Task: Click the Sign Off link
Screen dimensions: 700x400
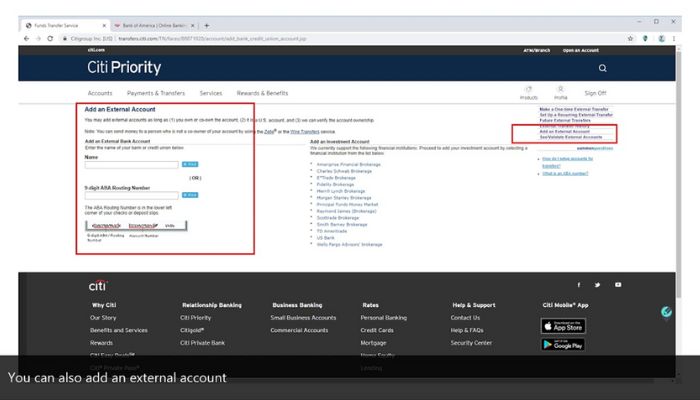Action: click(x=595, y=93)
